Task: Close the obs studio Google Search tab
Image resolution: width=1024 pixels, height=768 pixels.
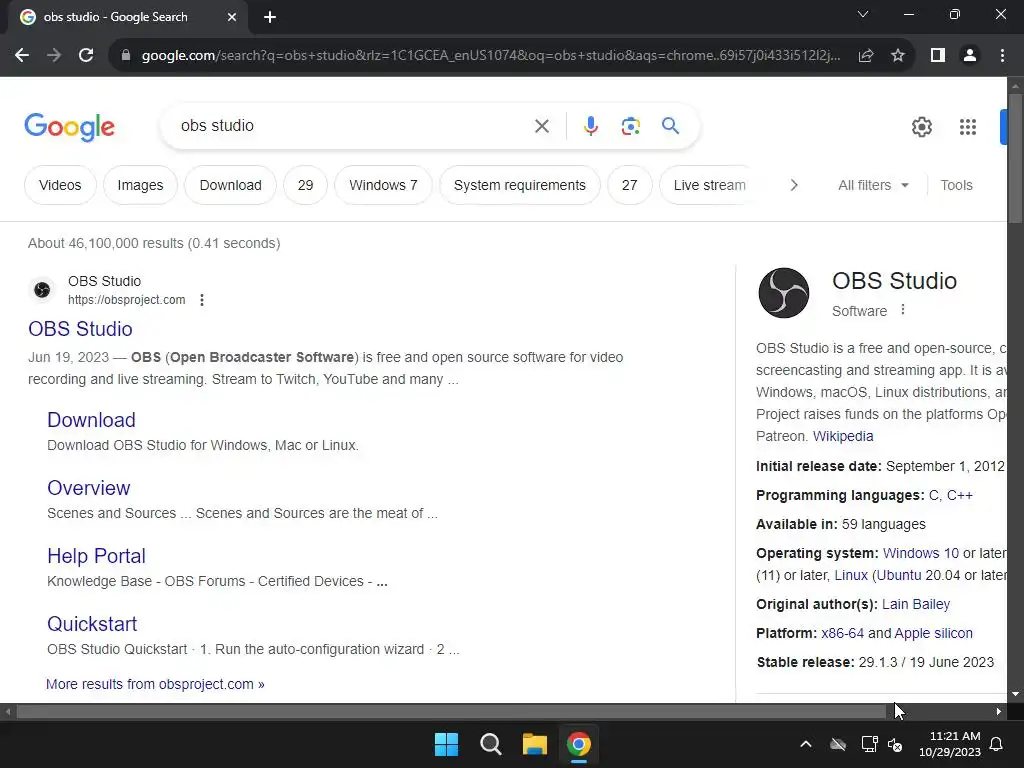Action: [232, 17]
